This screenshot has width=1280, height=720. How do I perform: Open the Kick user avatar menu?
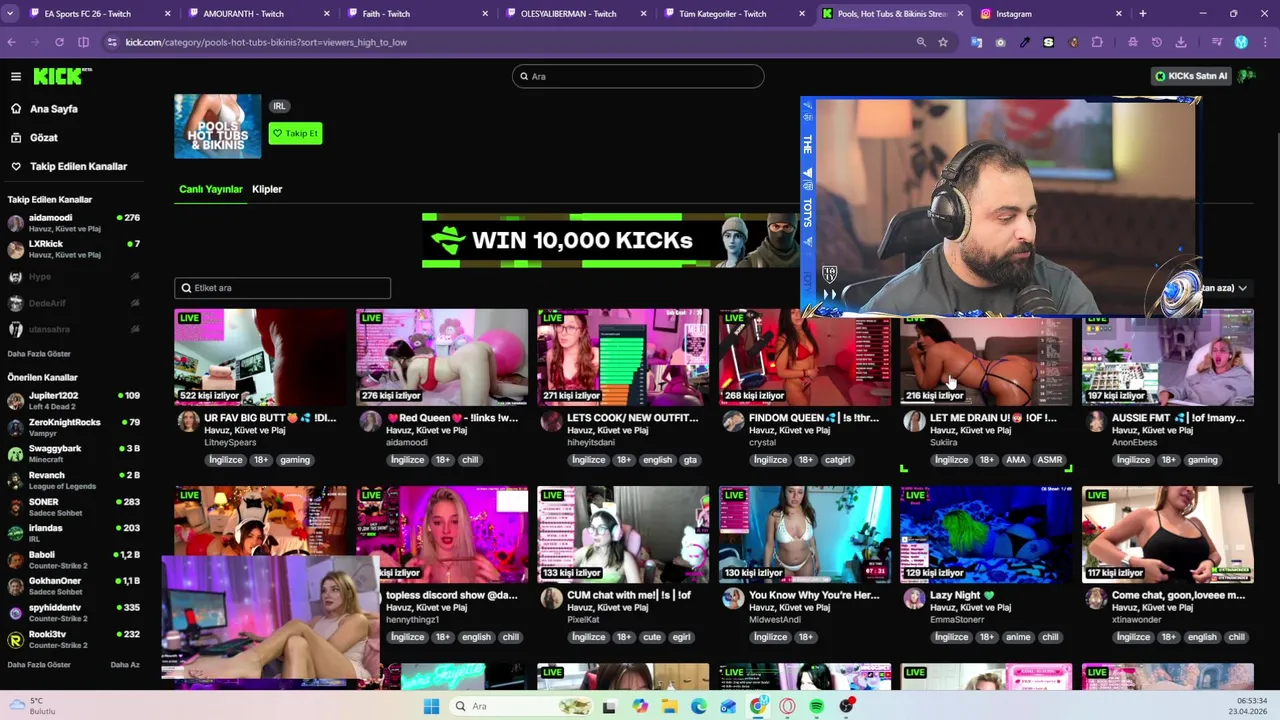(1247, 76)
